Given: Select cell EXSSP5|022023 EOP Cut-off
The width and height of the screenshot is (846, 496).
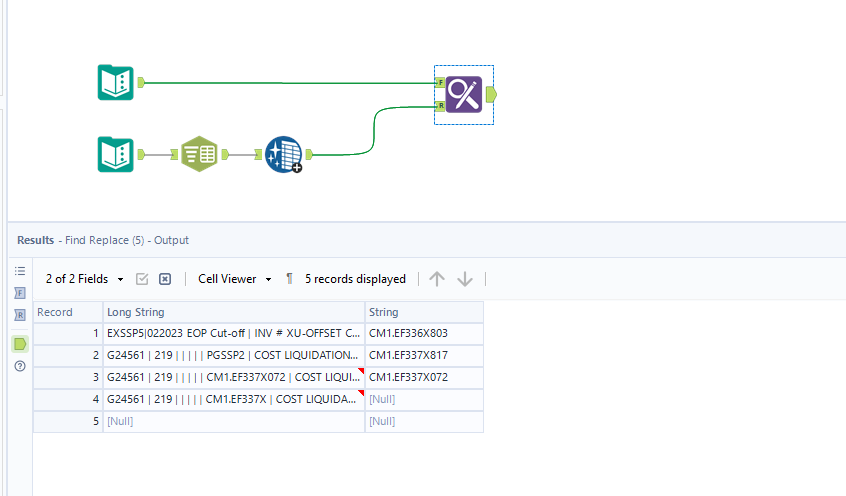Looking at the screenshot, I should tap(234, 333).
